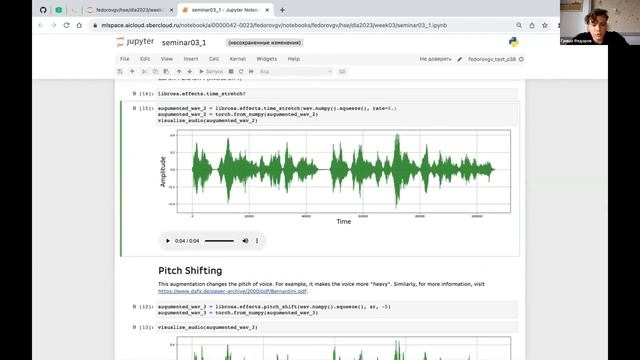Open the Kernel menu

coord(238,59)
